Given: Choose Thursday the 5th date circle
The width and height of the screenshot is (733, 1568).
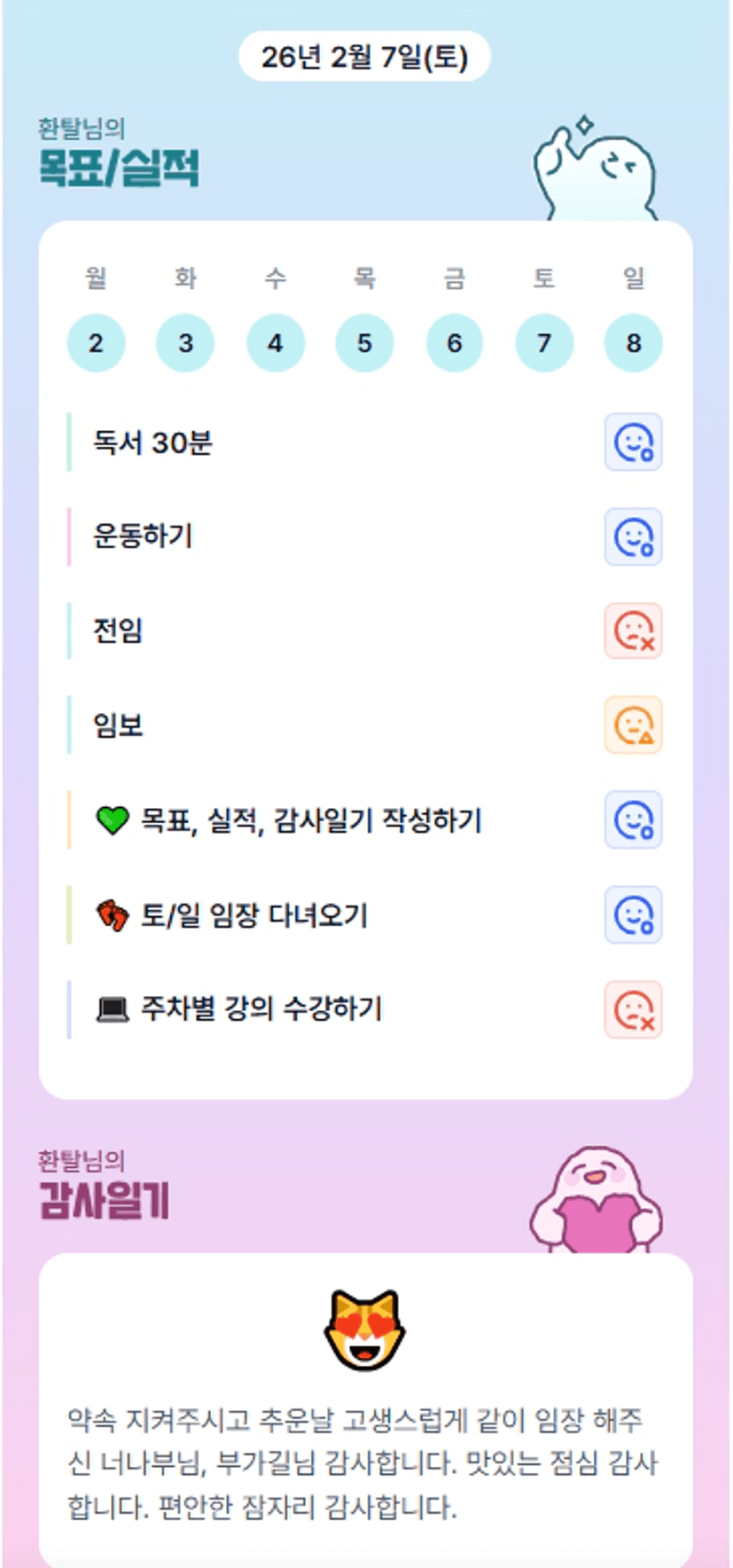Looking at the screenshot, I should pyautogui.click(x=364, y=342).
